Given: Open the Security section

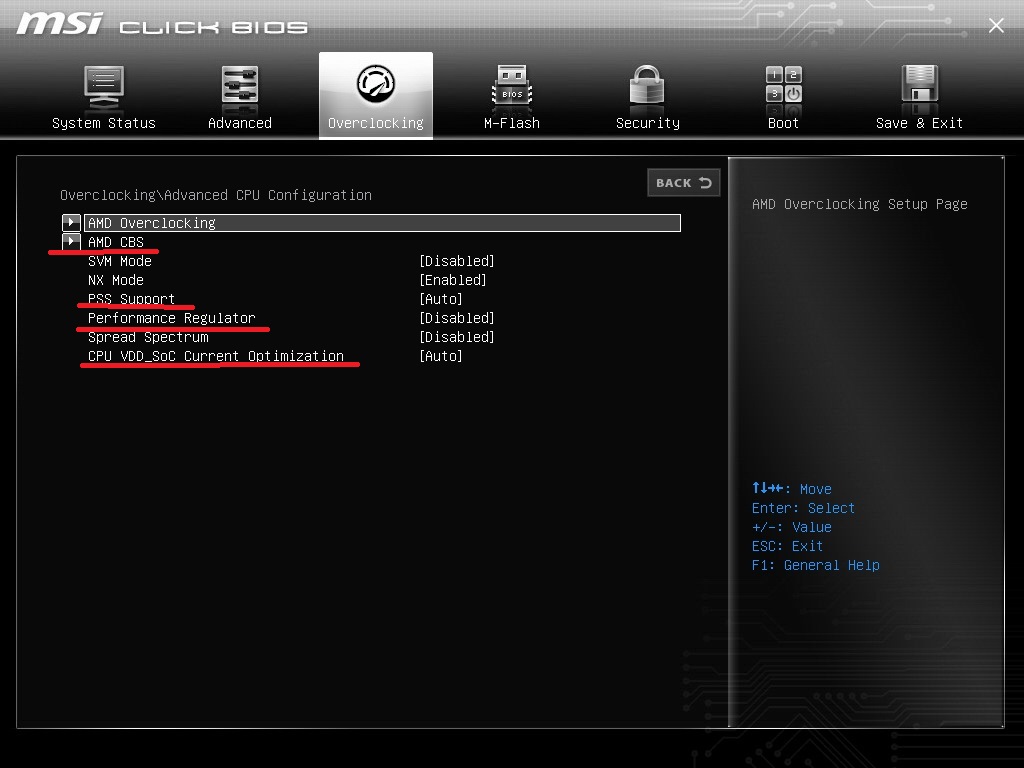Looking at the screenshot, I should 647,93.
